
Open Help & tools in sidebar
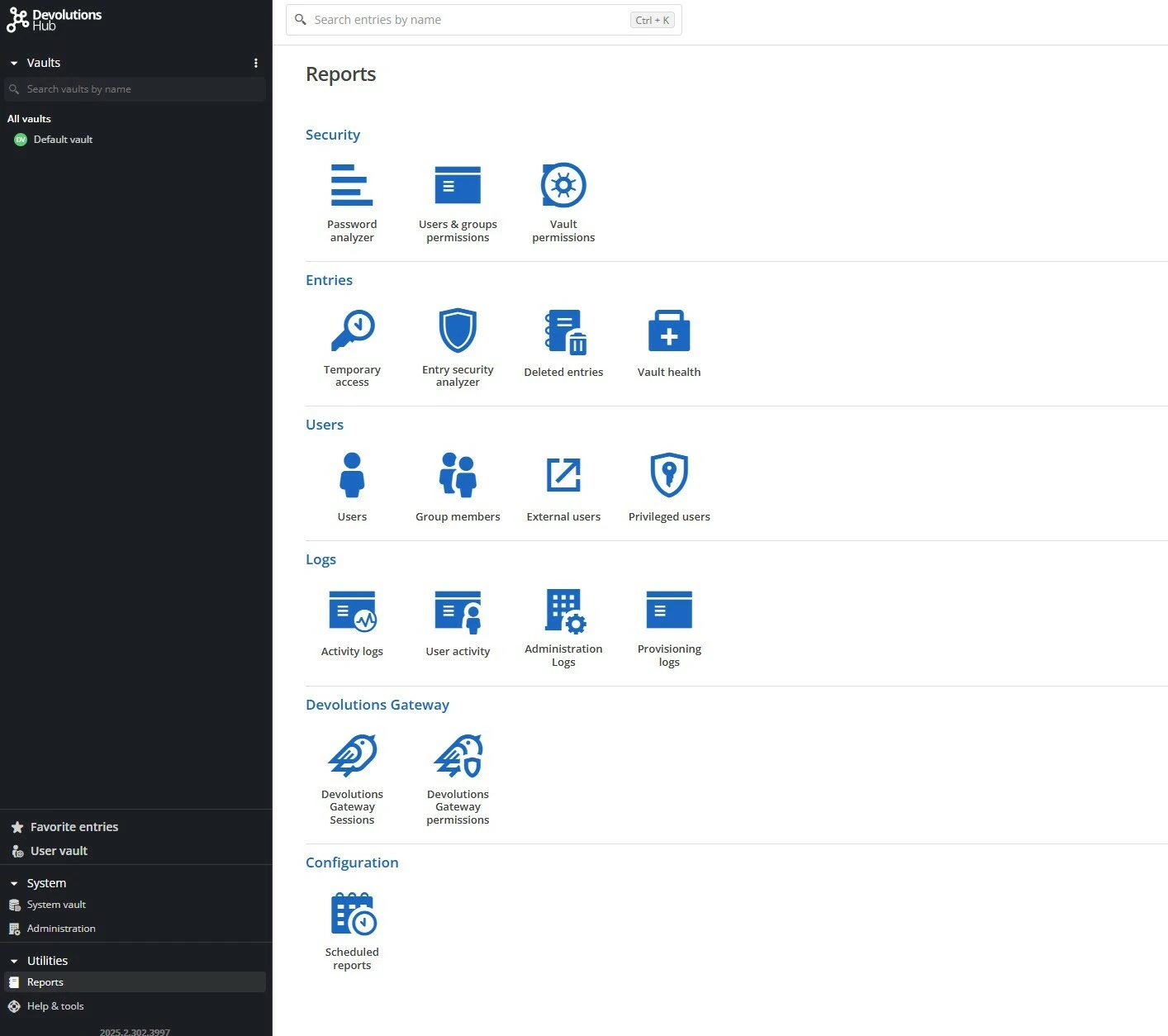click(46, 1006)
